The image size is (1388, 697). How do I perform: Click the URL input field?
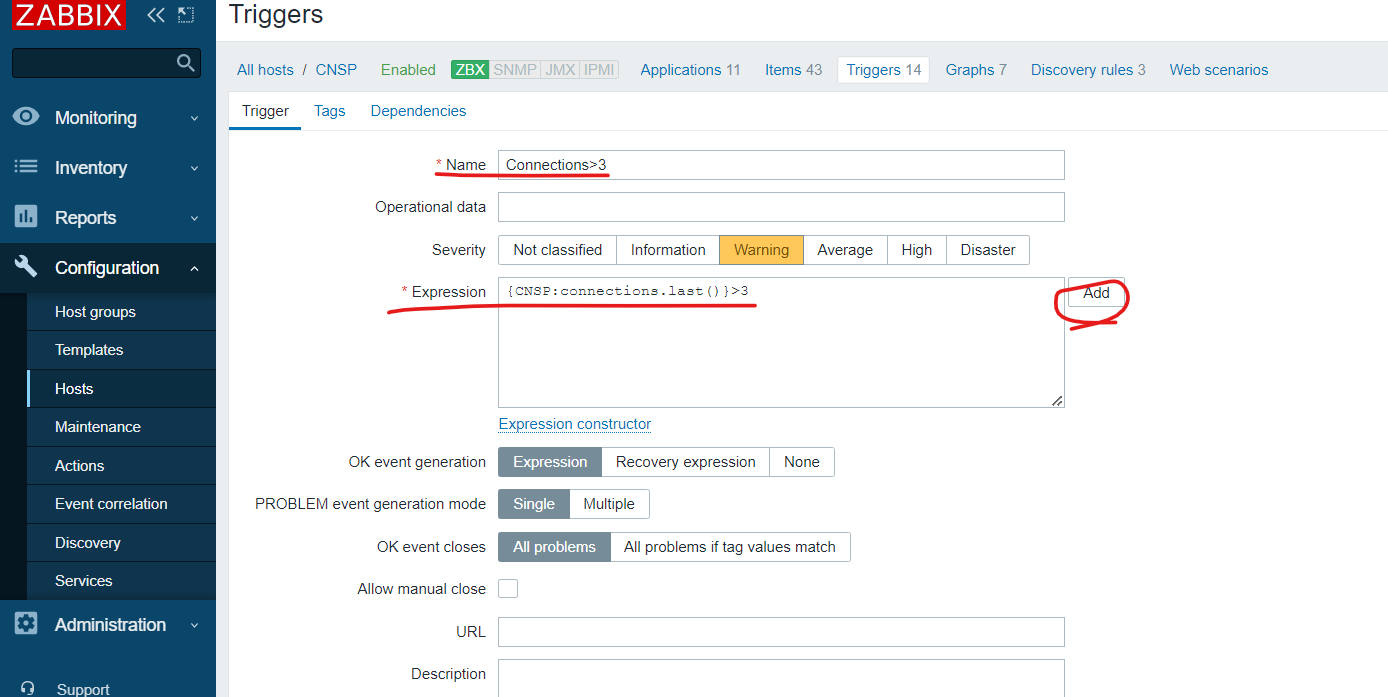[781, 632]
